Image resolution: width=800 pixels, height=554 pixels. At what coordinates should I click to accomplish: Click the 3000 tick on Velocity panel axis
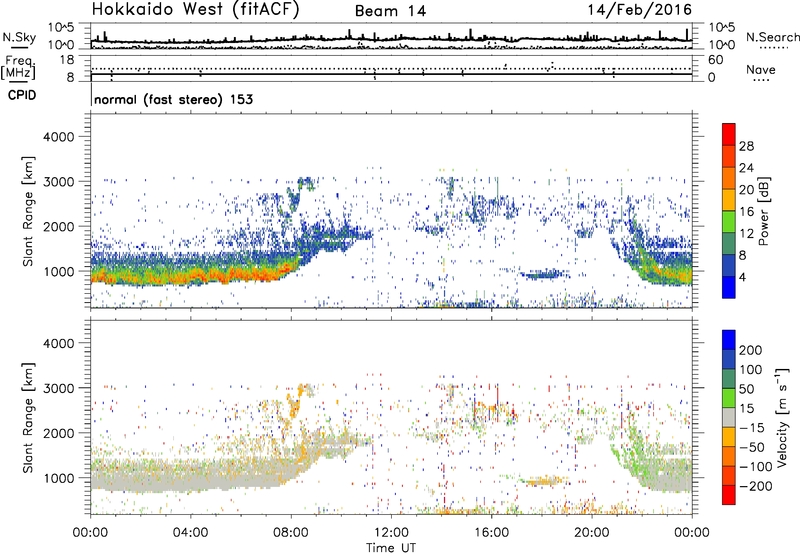(x=58, y=388)
